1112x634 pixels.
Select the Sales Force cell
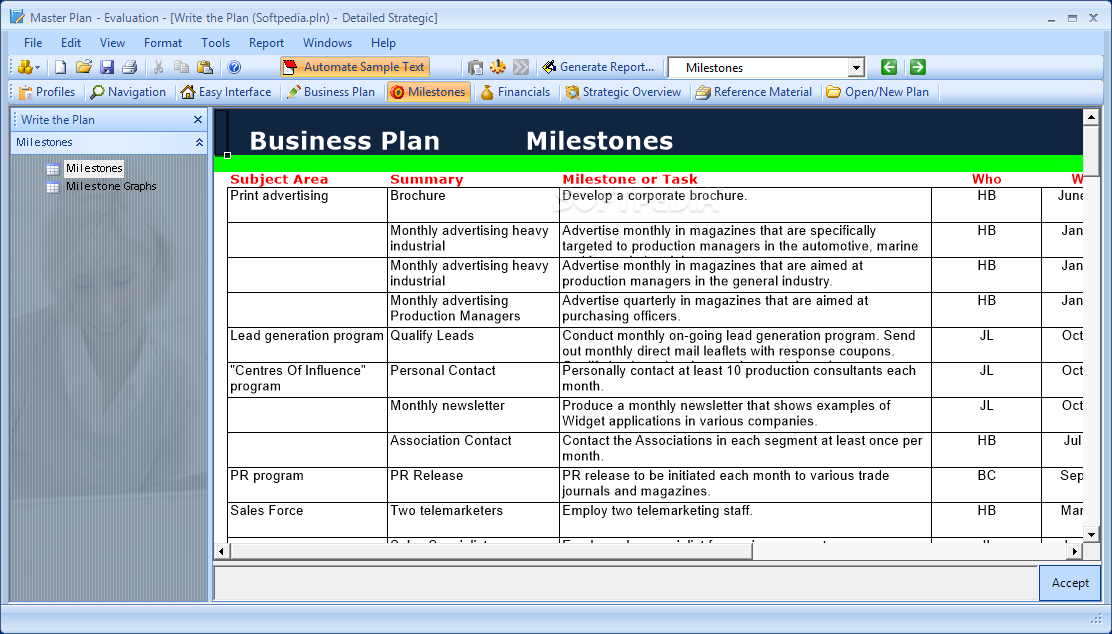(x=307, y=519)
